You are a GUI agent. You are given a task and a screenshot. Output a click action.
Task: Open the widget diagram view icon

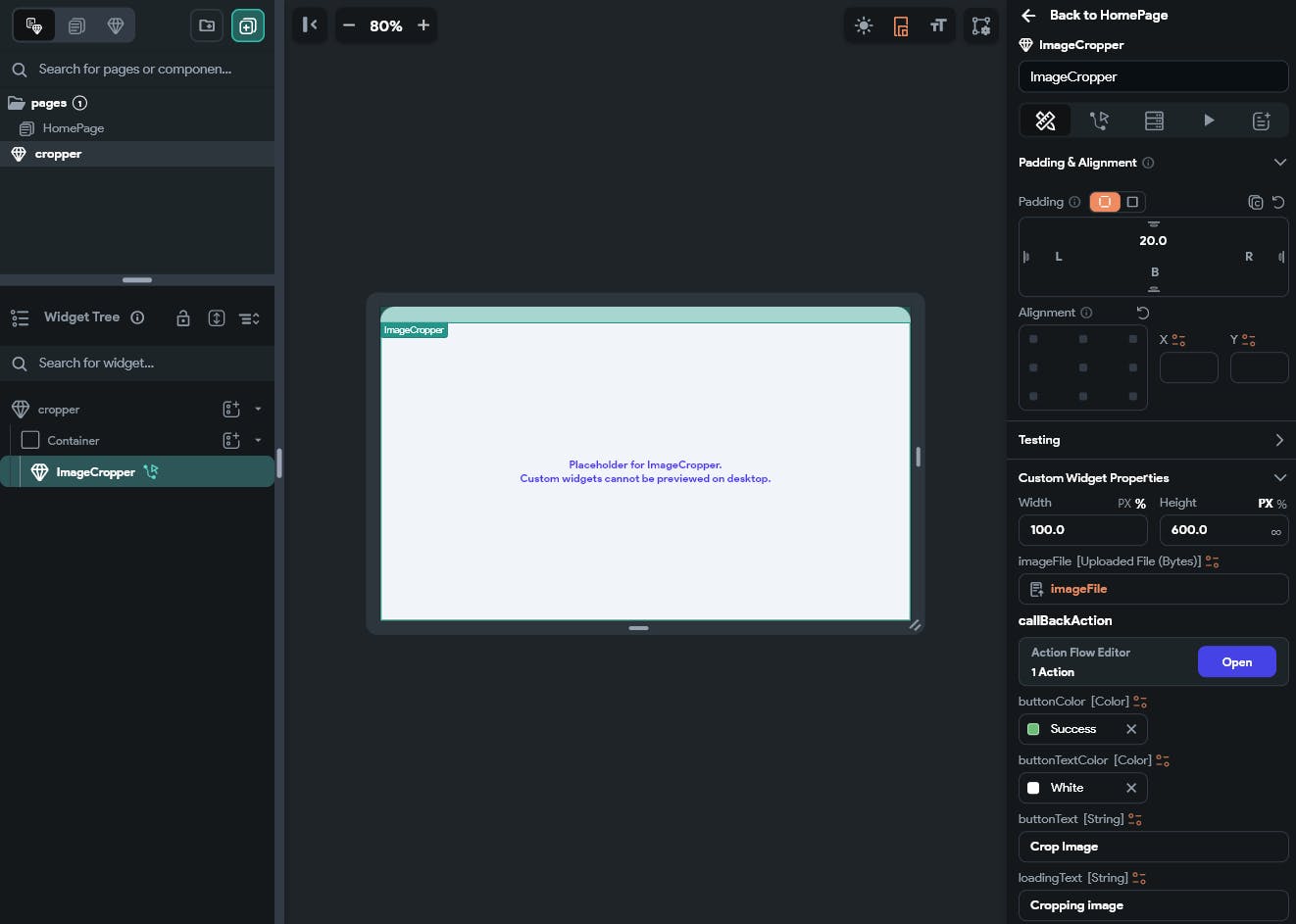click(980, 26)
